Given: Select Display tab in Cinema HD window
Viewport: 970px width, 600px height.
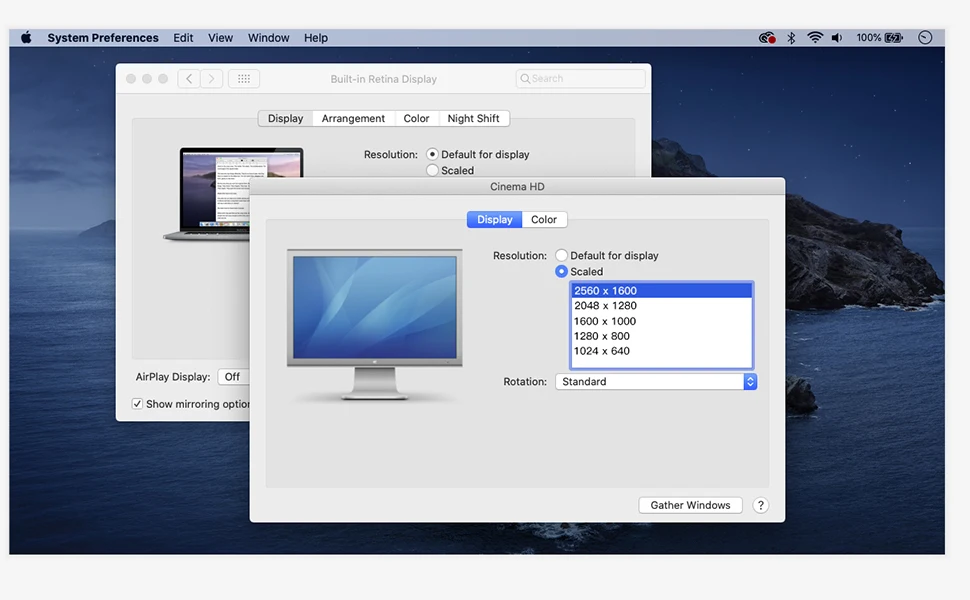Looking at the screenshot, I should (x=494, y=220).
